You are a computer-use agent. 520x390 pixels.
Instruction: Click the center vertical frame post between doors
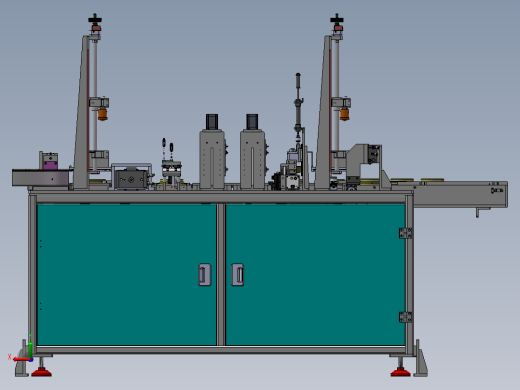point(221,275)
